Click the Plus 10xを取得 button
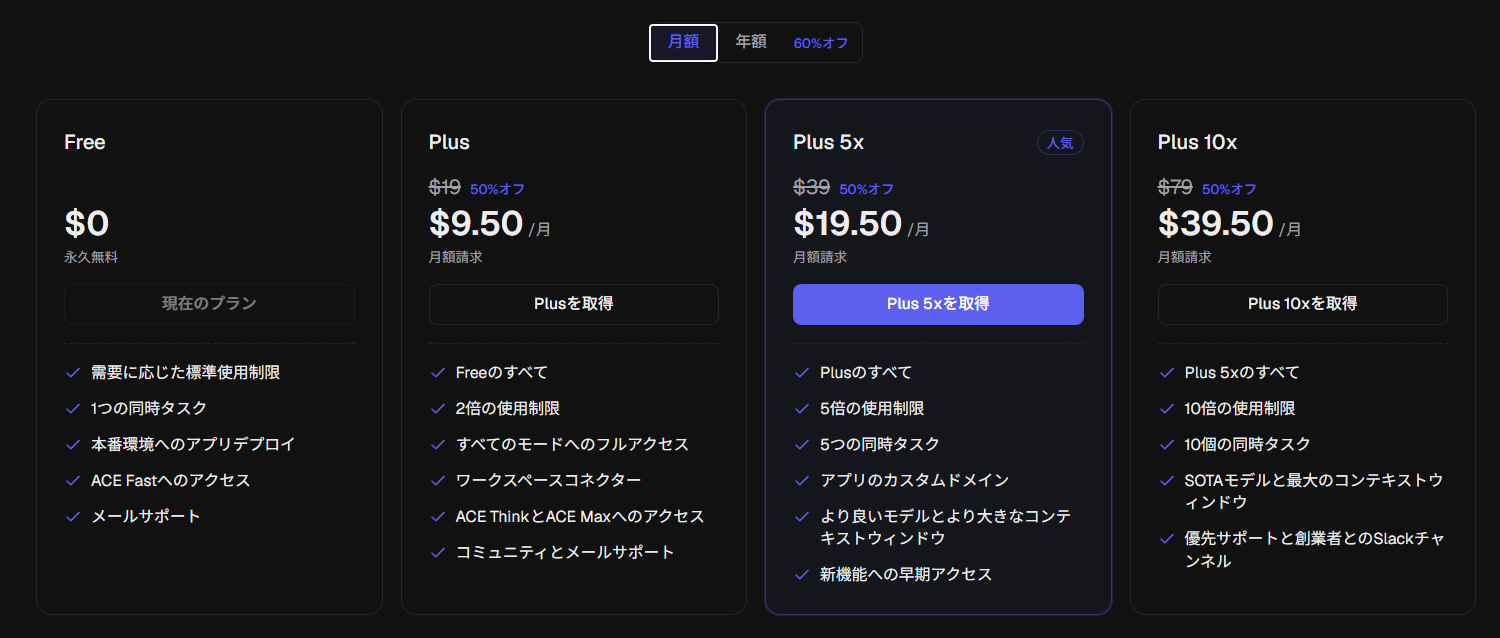This screenshot has height=638, width=1500. [1302, 304]
